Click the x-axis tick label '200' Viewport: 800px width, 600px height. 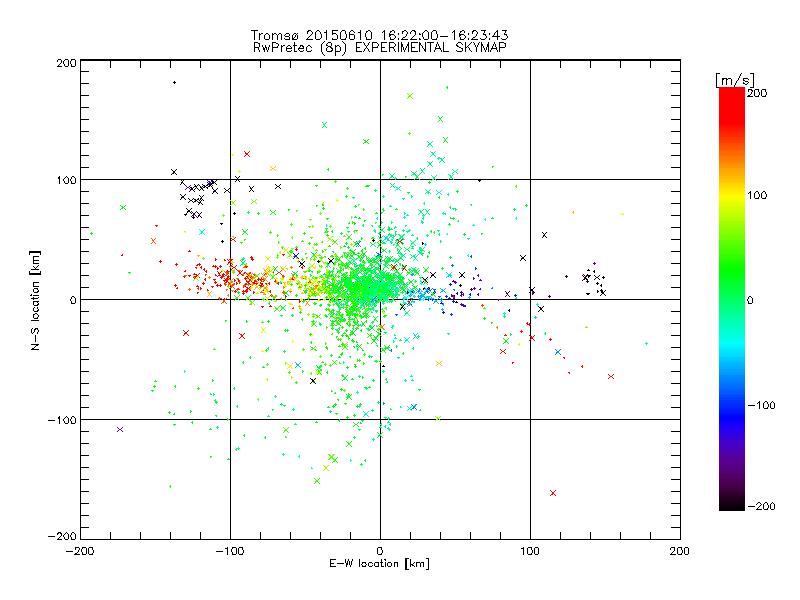680,551
